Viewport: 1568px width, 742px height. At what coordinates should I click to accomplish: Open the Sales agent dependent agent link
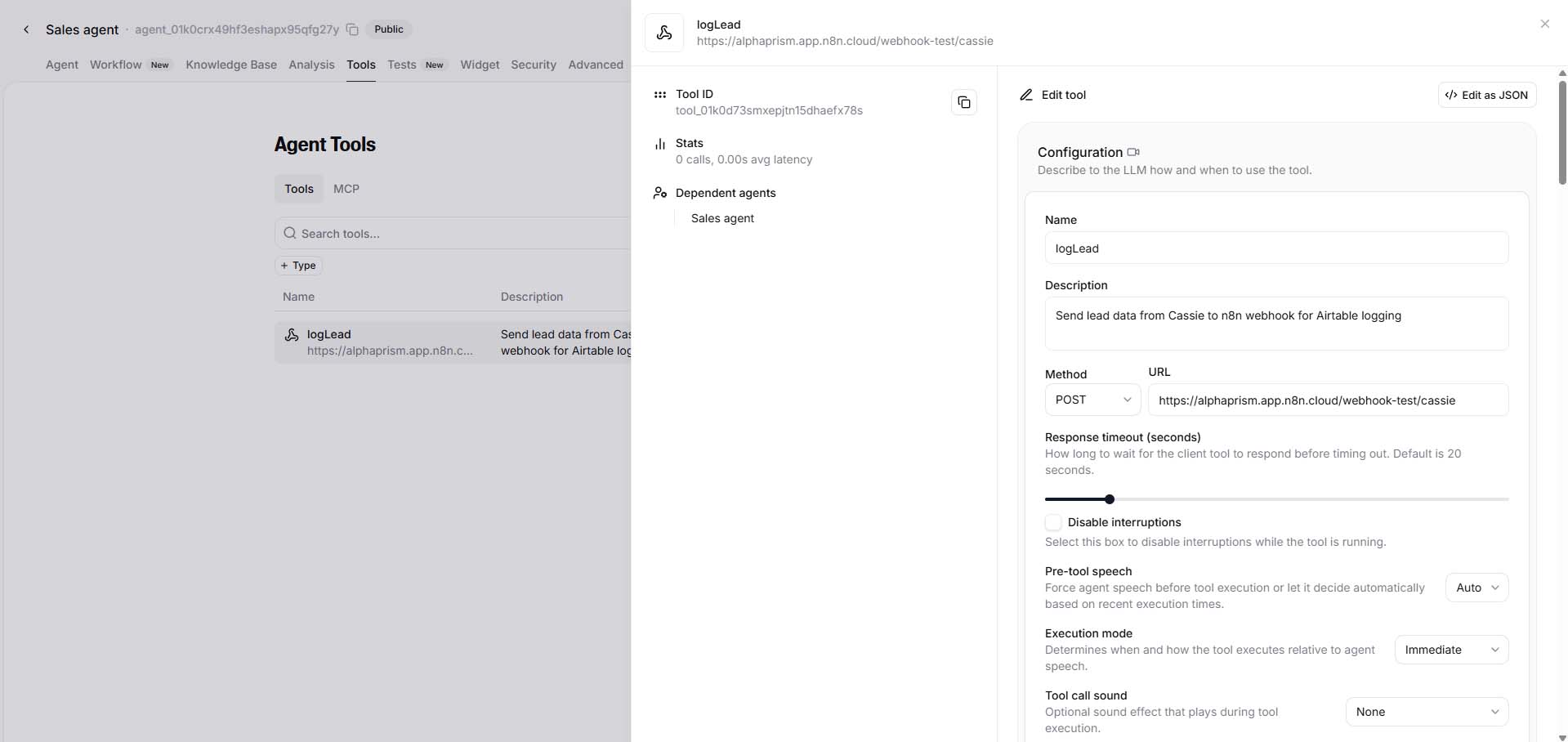pos(722,218)
